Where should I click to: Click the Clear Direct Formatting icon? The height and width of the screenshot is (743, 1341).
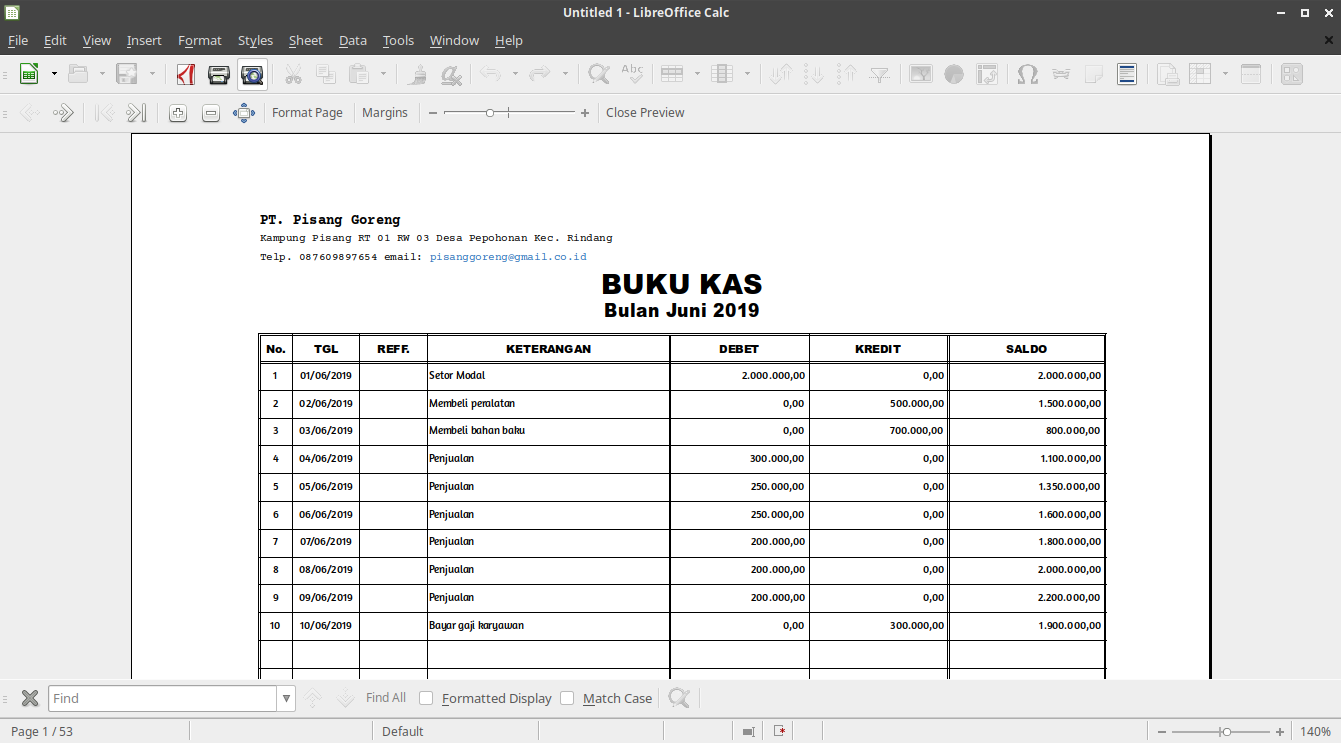click(x=451, y=74)
